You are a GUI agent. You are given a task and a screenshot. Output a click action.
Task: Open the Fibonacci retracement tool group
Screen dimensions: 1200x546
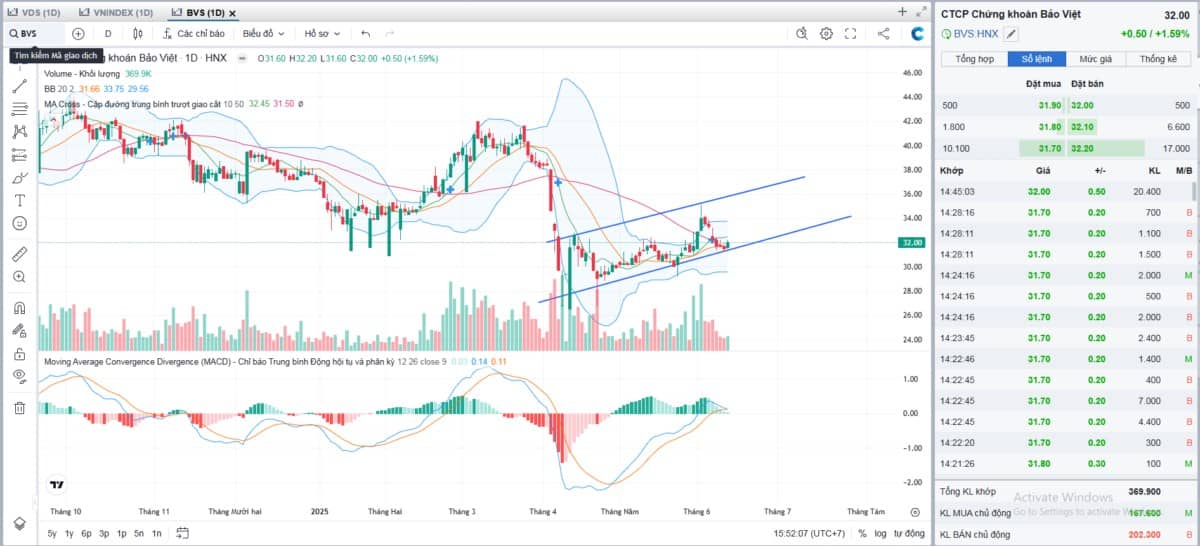(19, 108)
